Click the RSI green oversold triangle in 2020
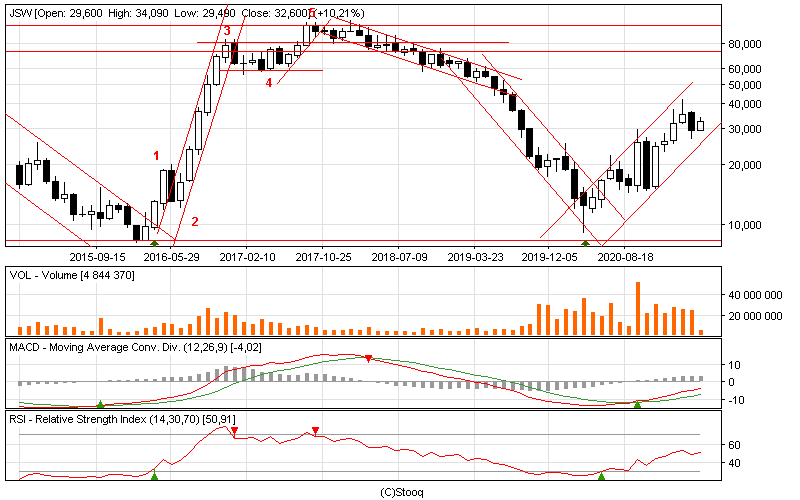This screenshot has height=500, width=800. (601, 476)
